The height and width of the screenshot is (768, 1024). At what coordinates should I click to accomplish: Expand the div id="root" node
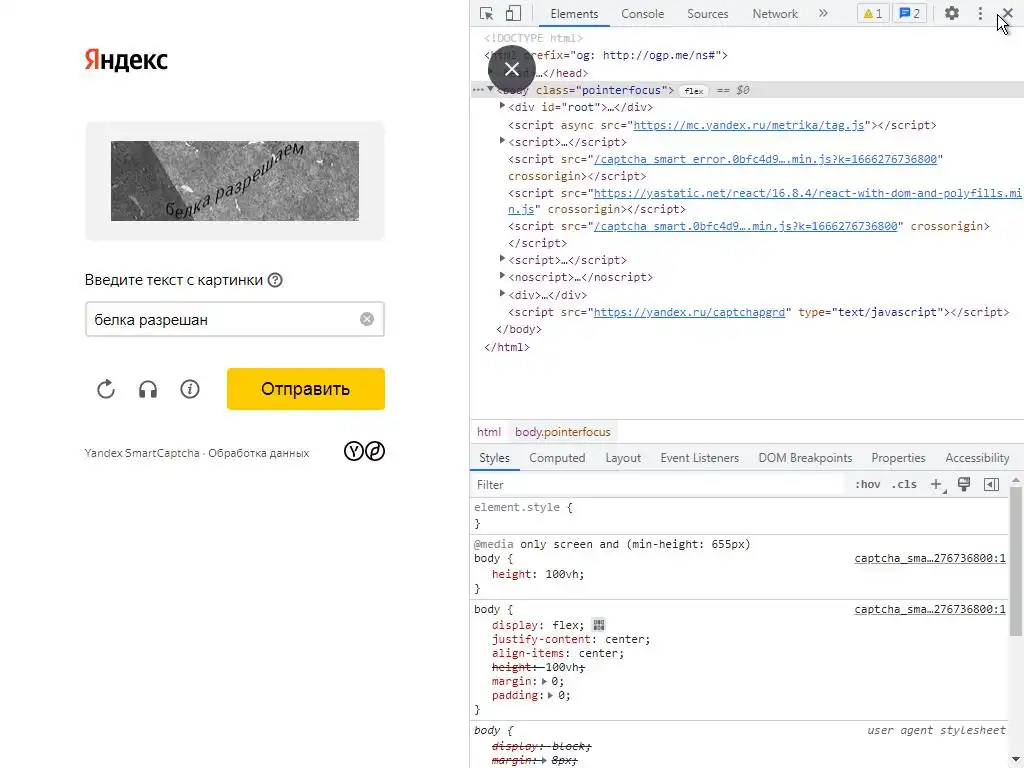(502, 105)
